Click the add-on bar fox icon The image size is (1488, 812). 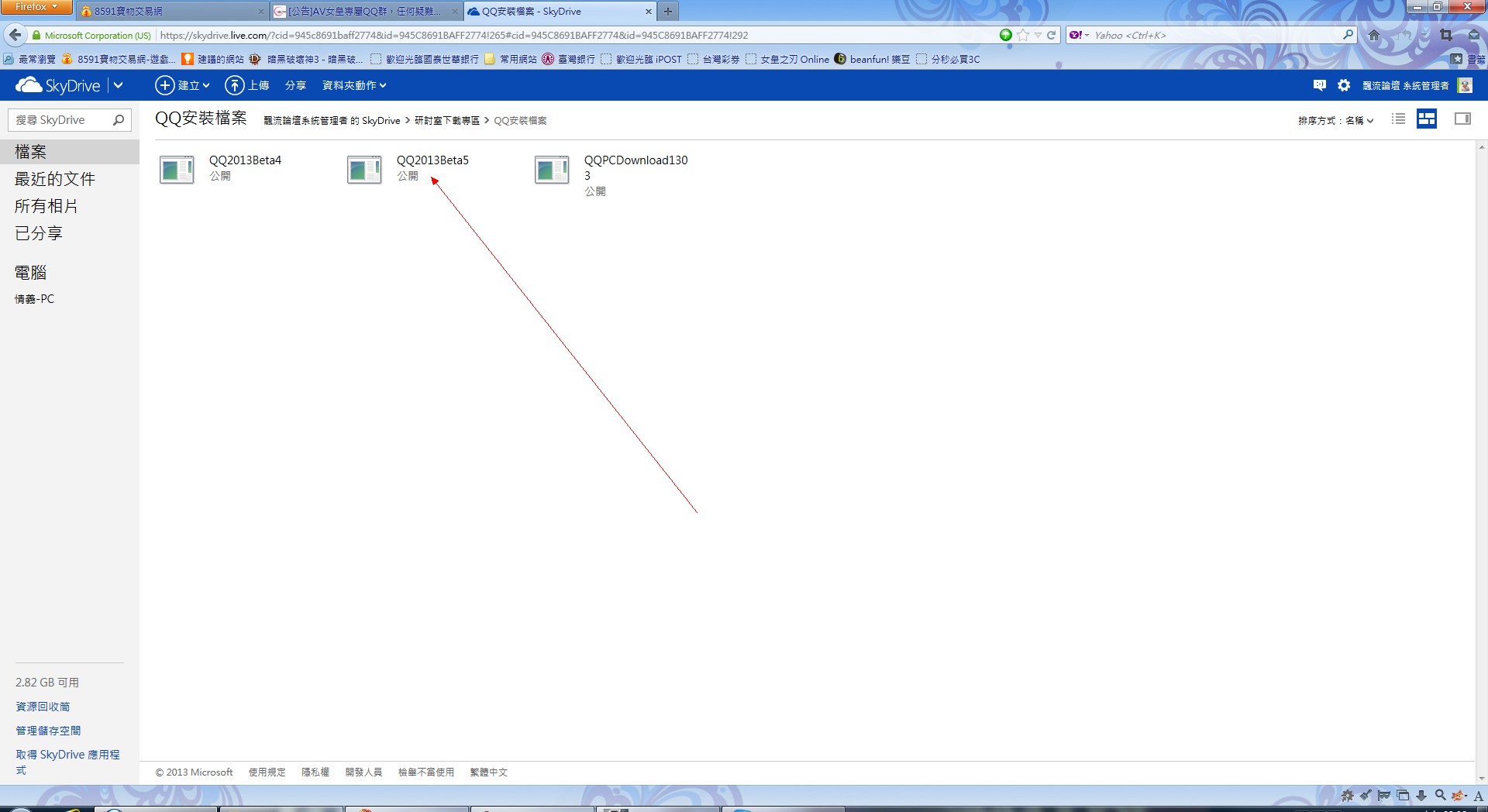pyautogui.click(x=1459, y=795)
